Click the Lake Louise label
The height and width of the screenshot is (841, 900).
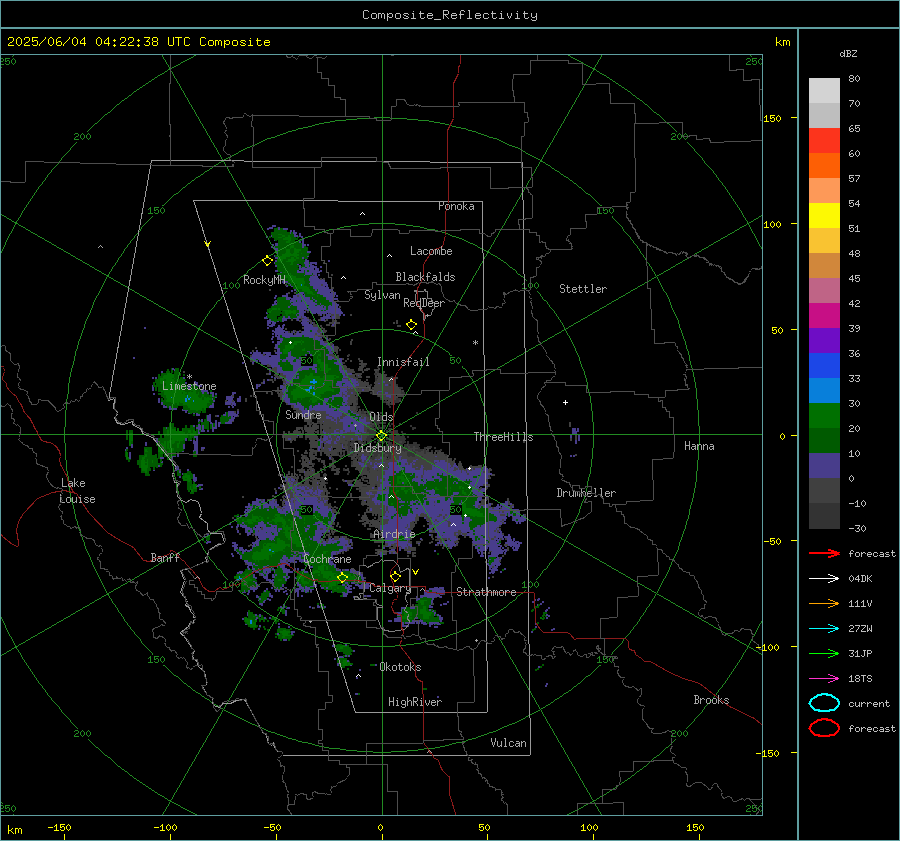pyautogui.click(x=77, y=491)
